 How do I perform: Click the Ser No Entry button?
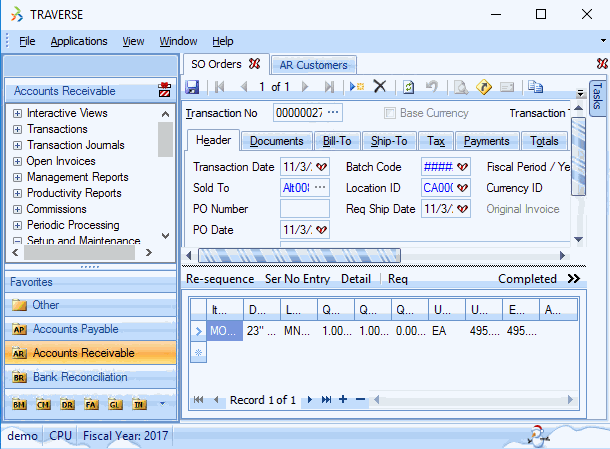tap(297, 279)
